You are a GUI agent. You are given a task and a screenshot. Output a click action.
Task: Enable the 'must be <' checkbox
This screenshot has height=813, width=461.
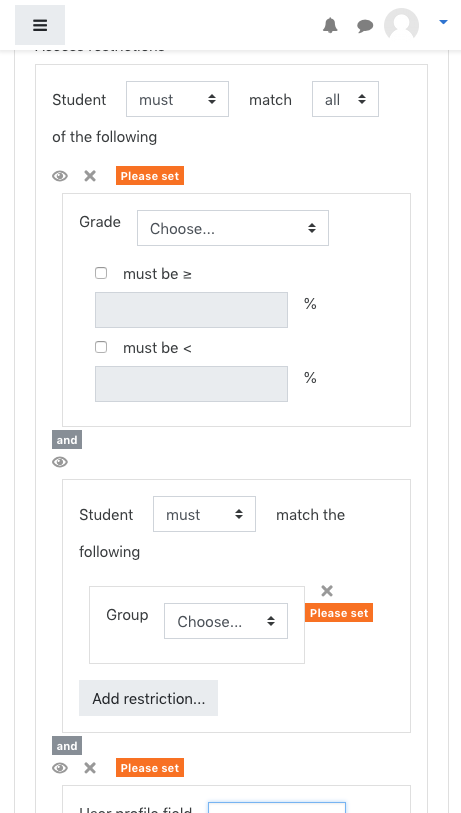[x=101, y=347]
